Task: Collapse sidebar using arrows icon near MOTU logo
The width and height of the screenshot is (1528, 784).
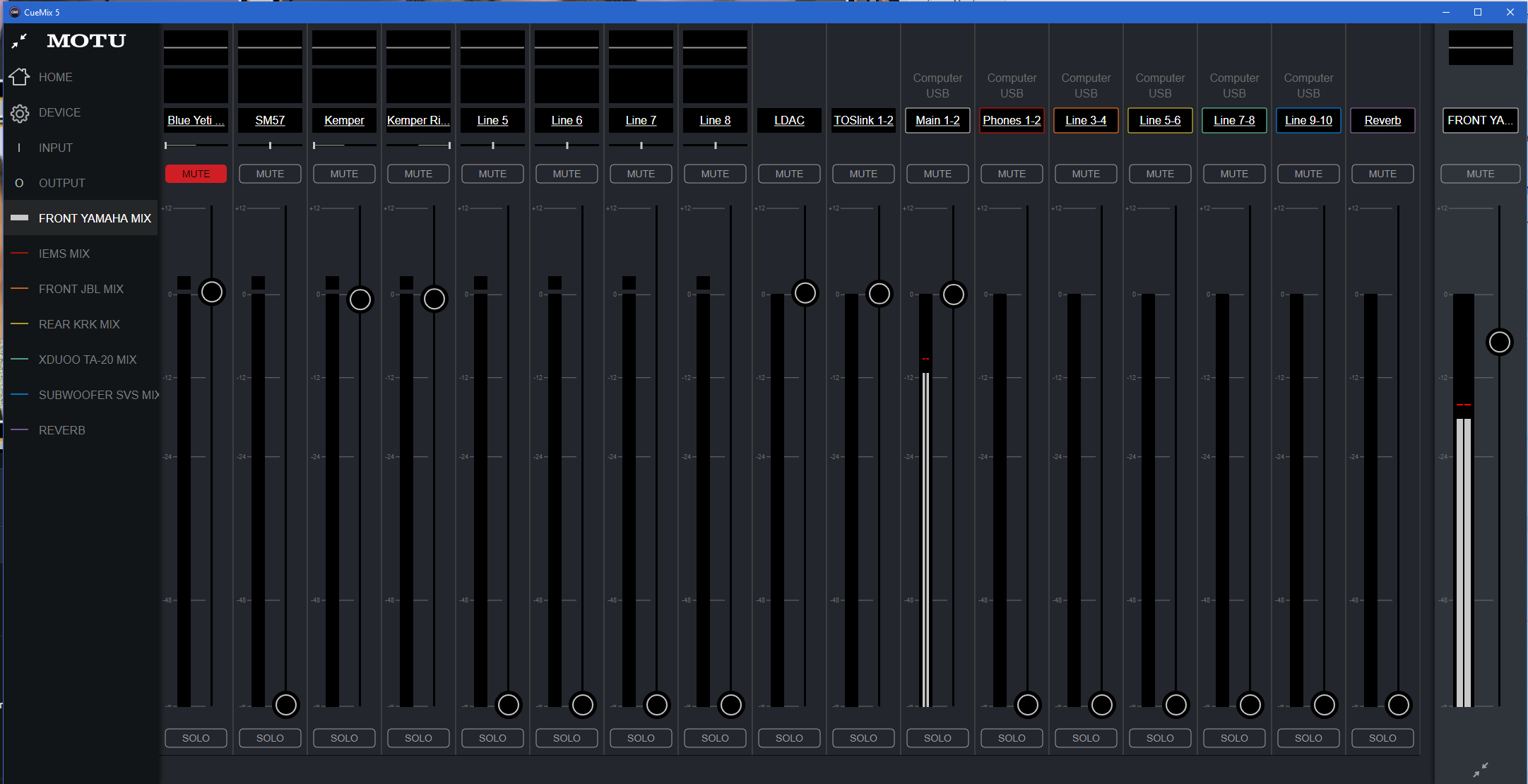Action: click(x=19, y=41)
